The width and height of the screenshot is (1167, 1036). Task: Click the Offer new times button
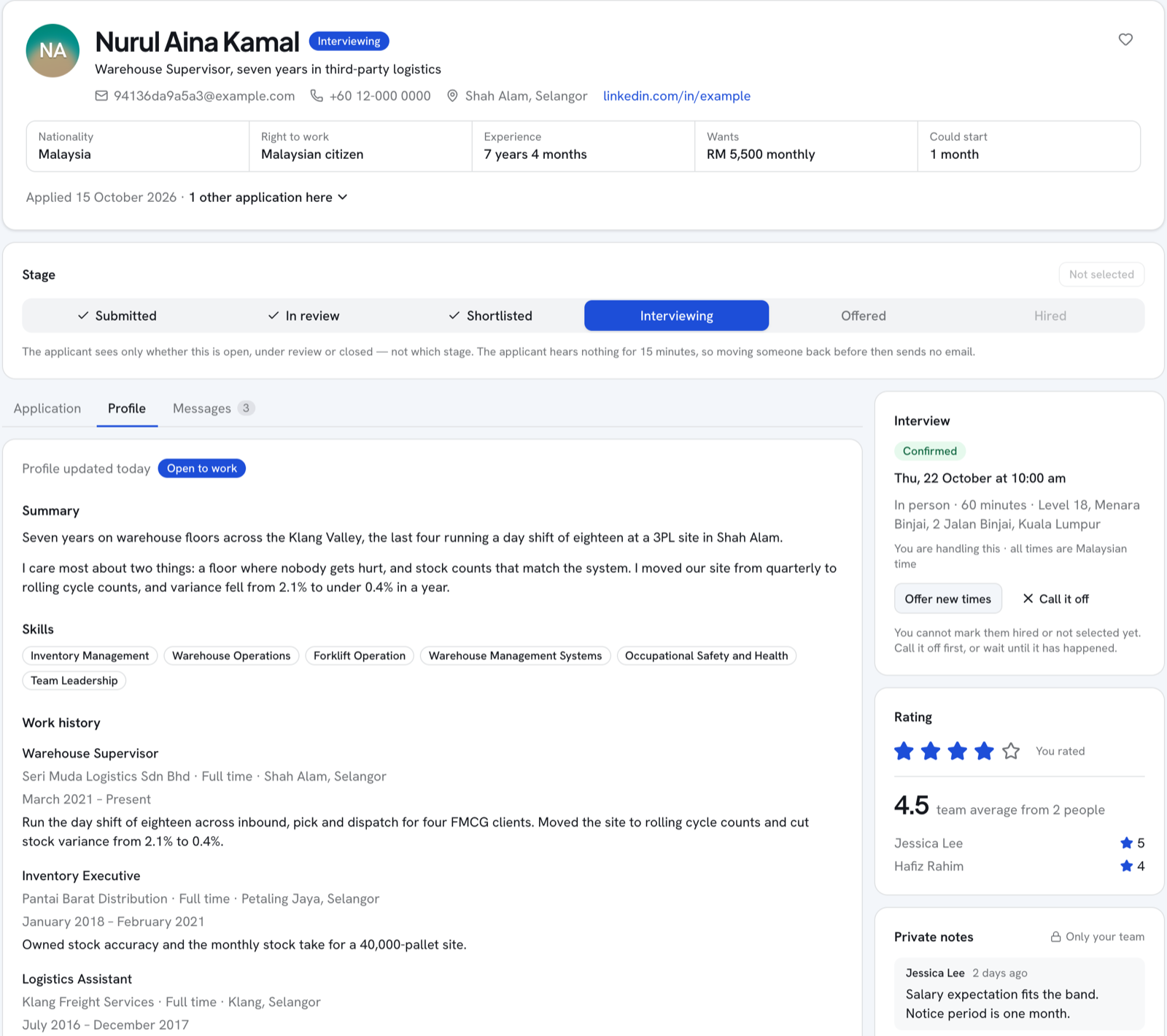click(948, 599)
